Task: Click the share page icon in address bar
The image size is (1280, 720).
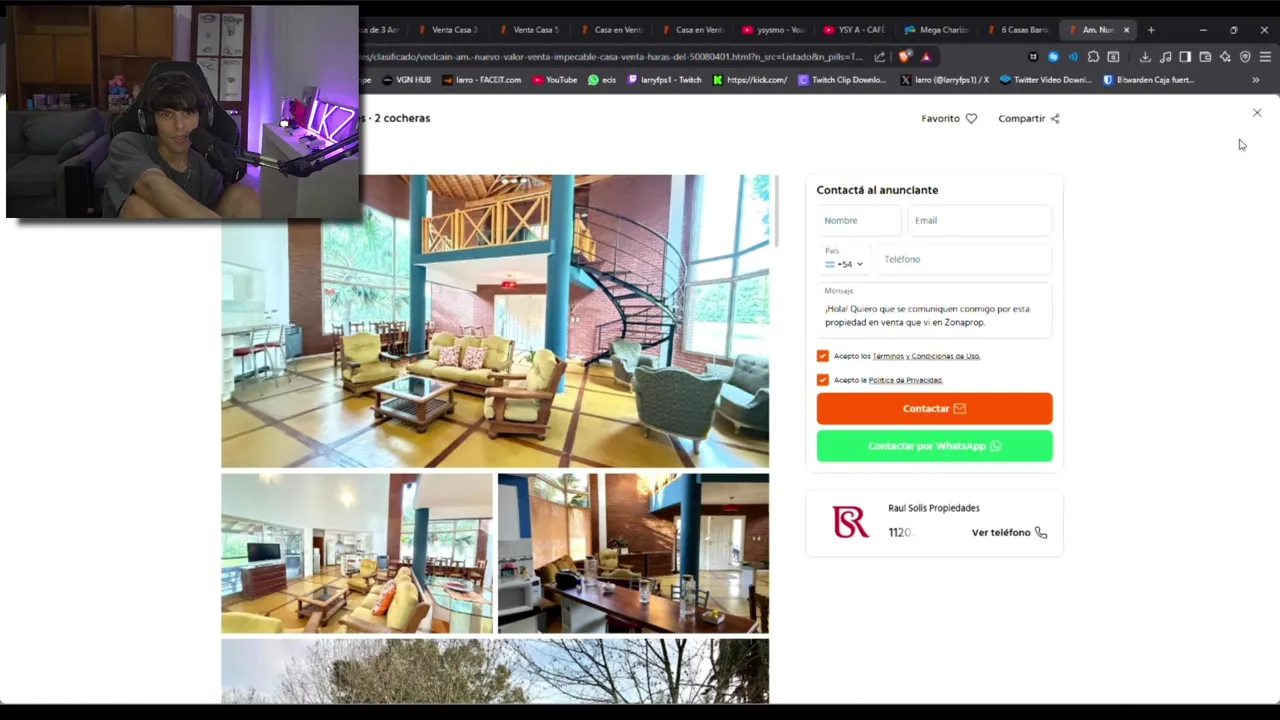Action: click(x=880, y=57)
